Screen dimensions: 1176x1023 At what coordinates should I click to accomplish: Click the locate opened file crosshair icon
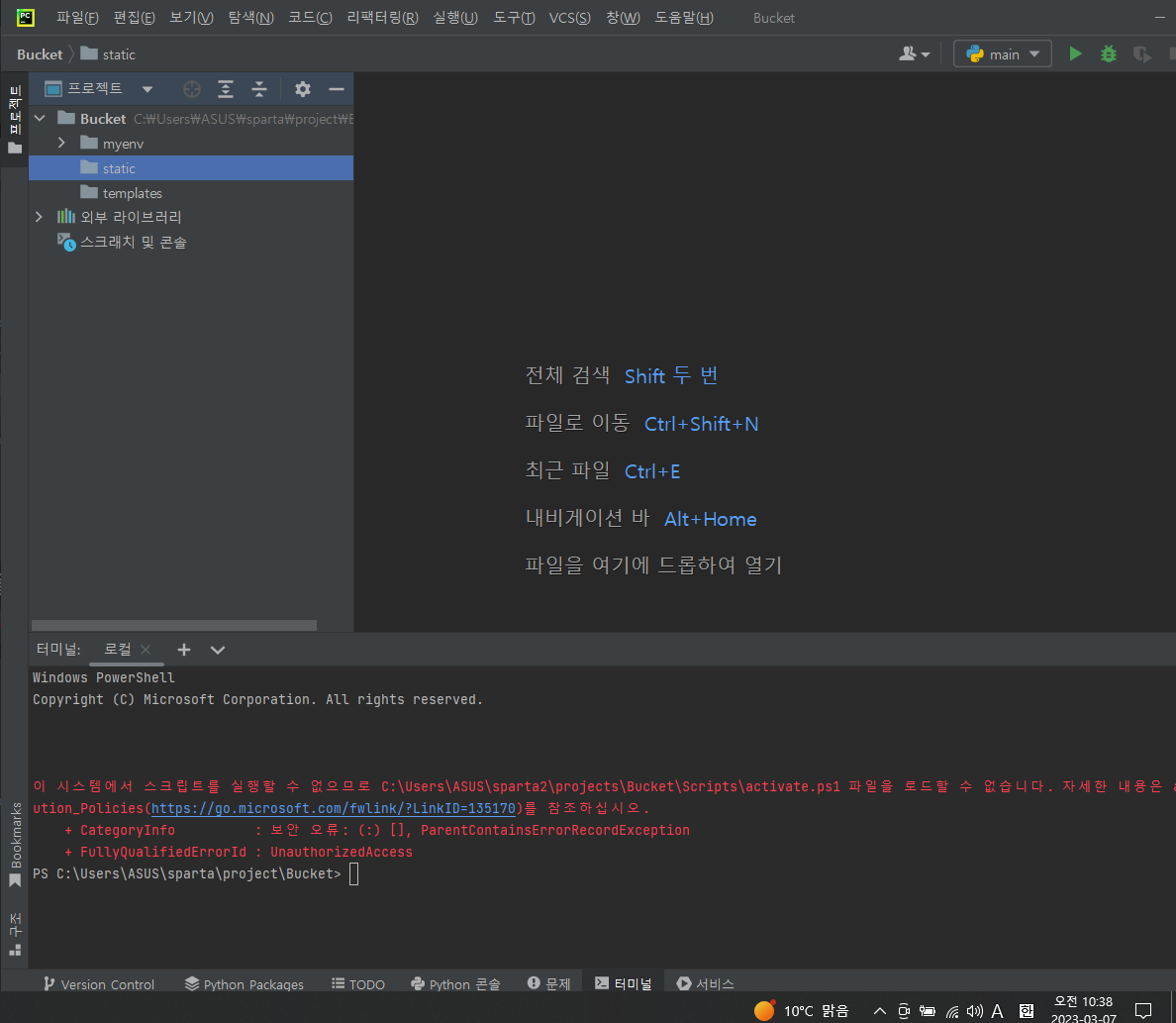coord(192,89)
